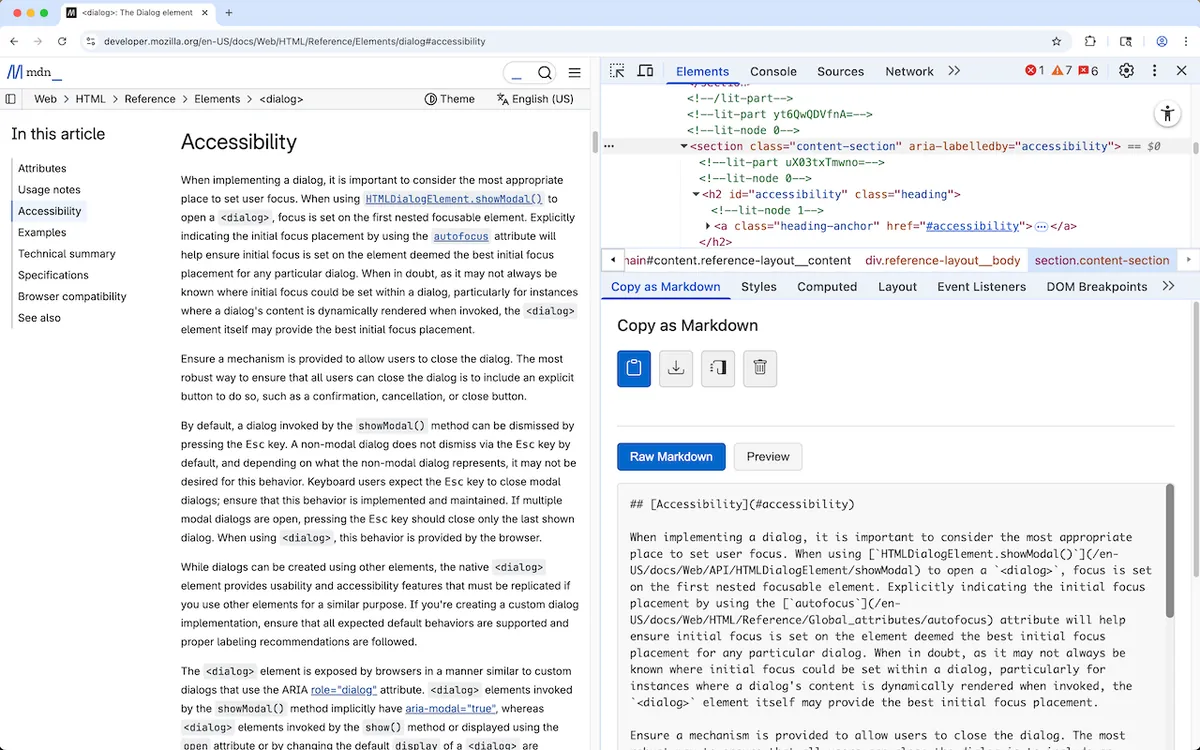Click the red error count indicator
This screenshot has width=1200, height=750.
click(1034, 71)
